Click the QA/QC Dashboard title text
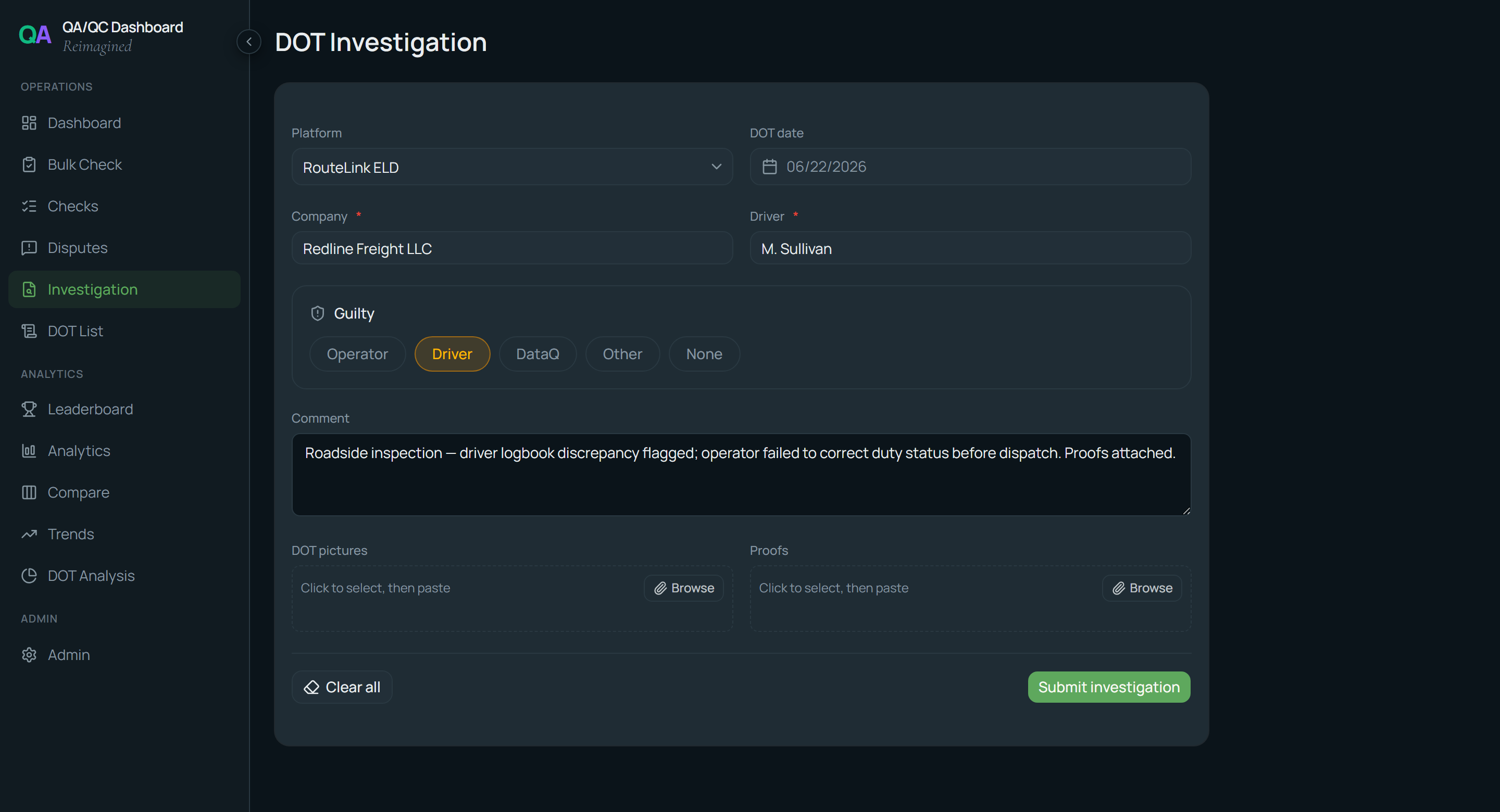The height and width of the screenshot is (812, 1500). point(122,28)
